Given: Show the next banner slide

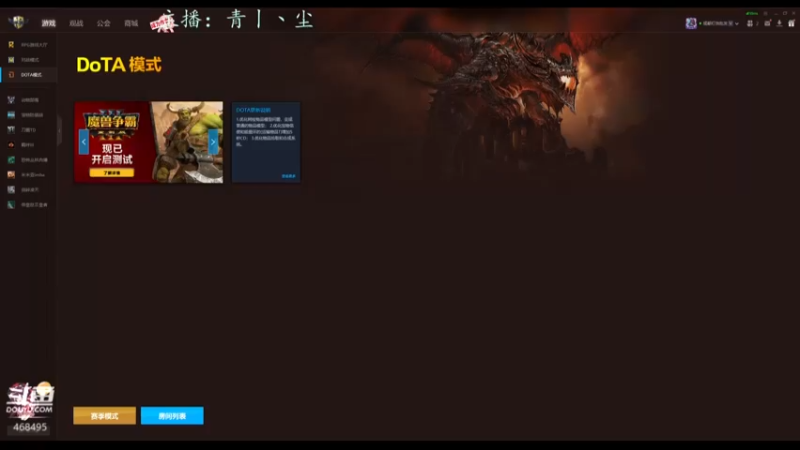Looking at the screenshot, I should [x=213, y=142].
